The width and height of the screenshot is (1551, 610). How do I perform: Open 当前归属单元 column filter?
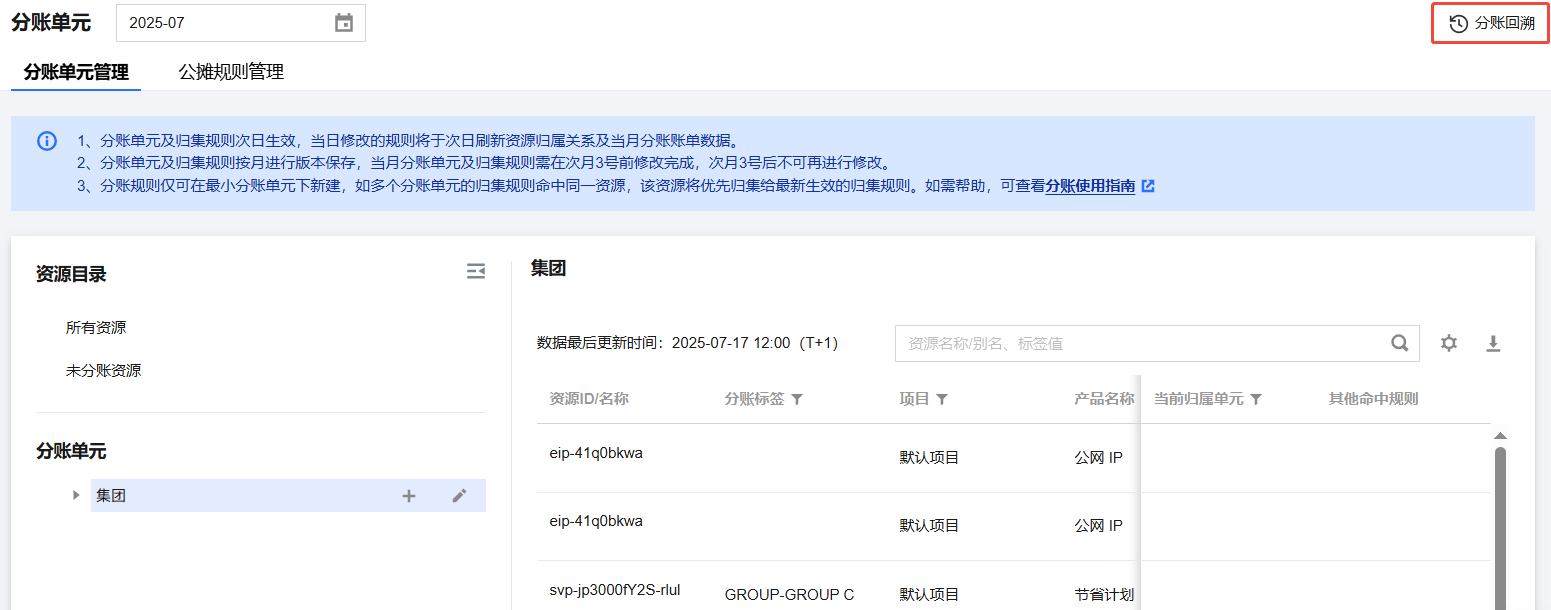click(x=1256, y=399)
